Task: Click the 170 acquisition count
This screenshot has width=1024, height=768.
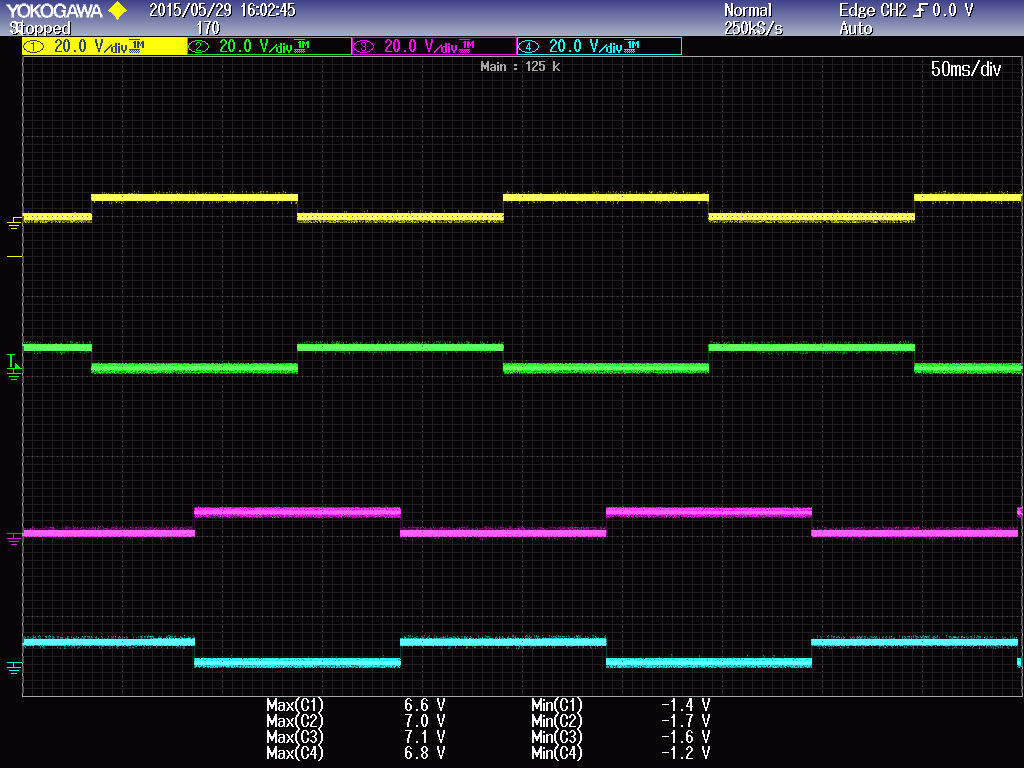Action: click(x=208, y=28)
